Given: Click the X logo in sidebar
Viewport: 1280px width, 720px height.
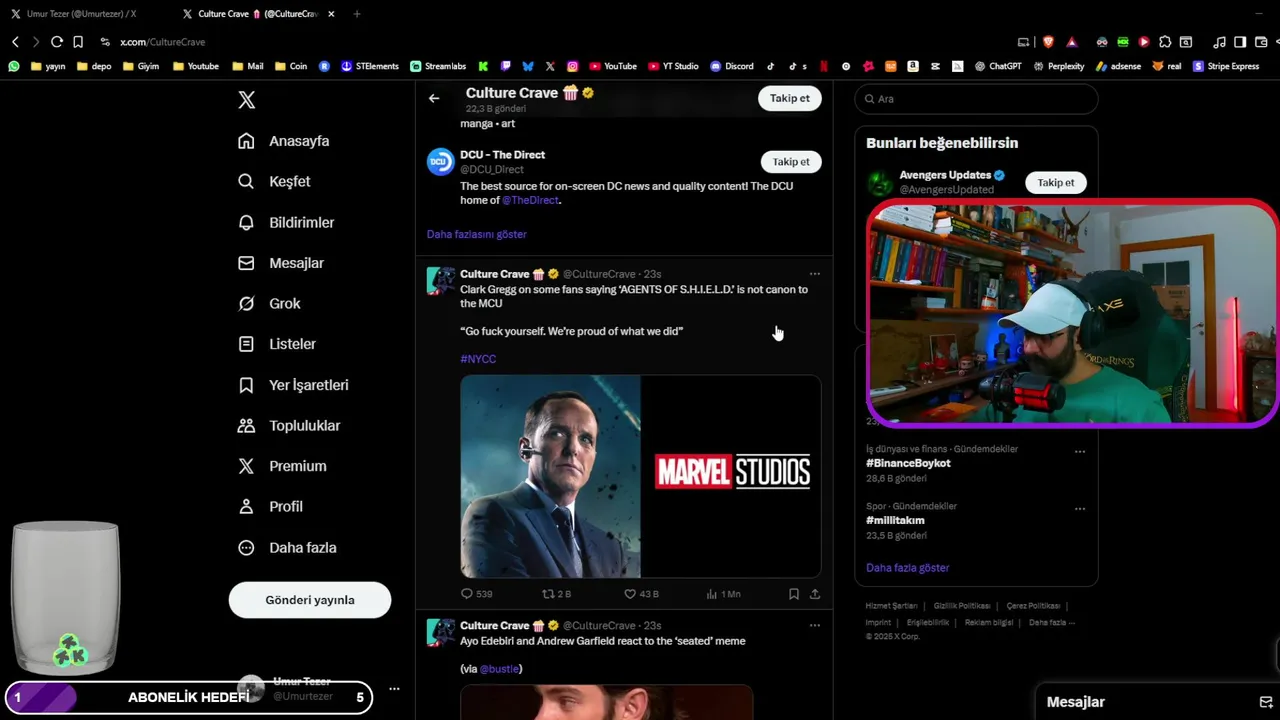Looking at the screenshot, I should [x=247, y=99].
